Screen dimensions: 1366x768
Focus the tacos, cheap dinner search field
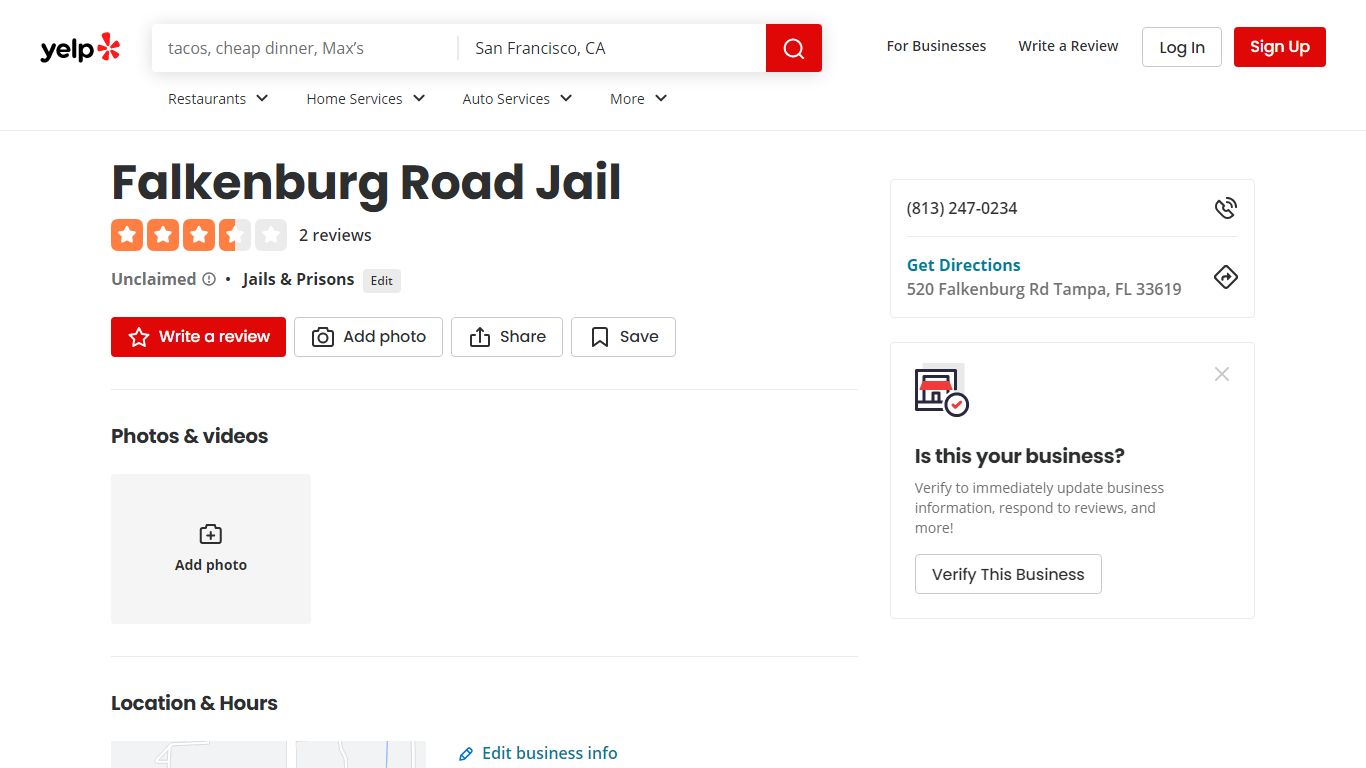304,48
